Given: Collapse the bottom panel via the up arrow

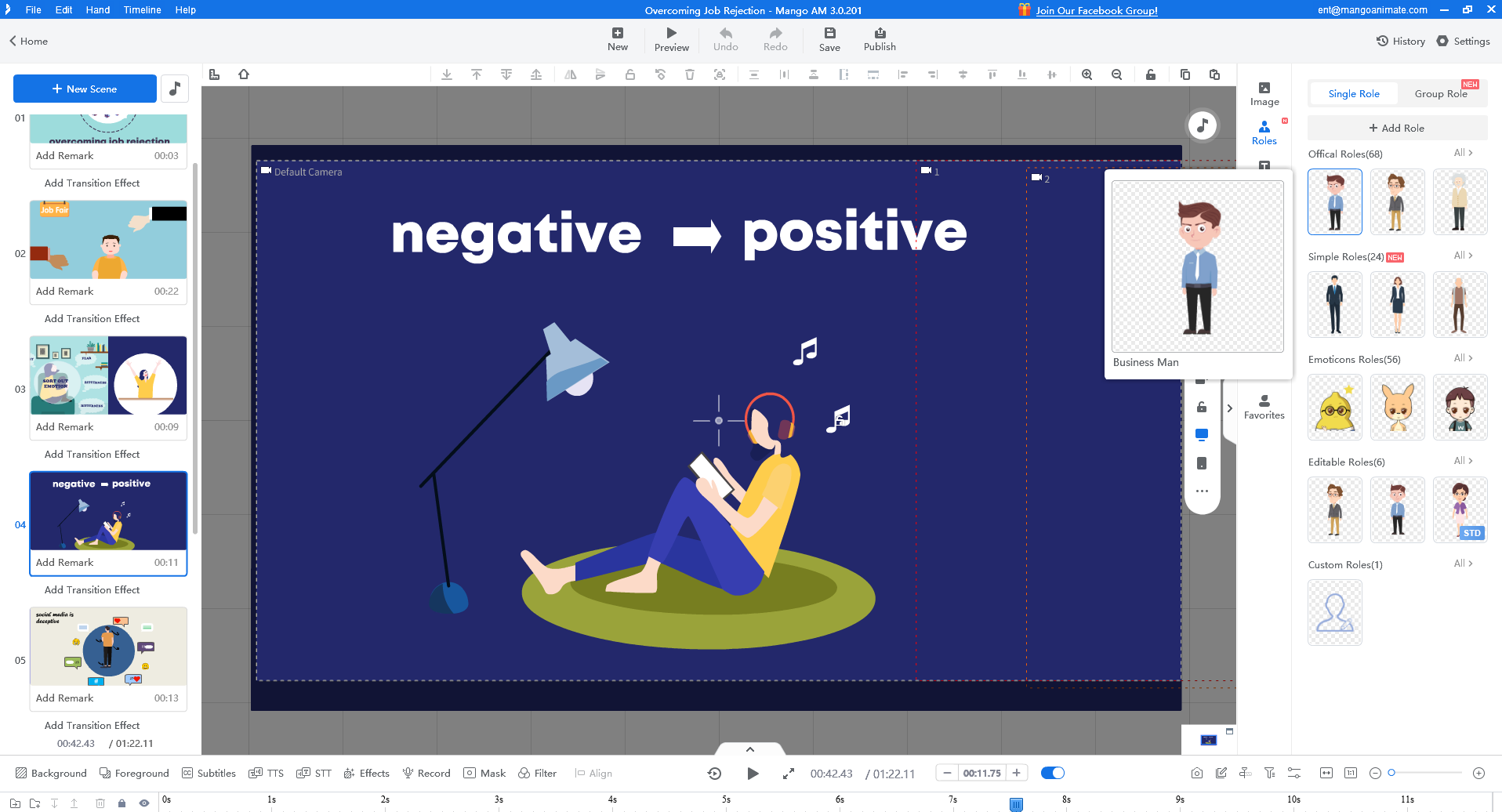Looking at the screenshot, I should [x=749, y=749].
